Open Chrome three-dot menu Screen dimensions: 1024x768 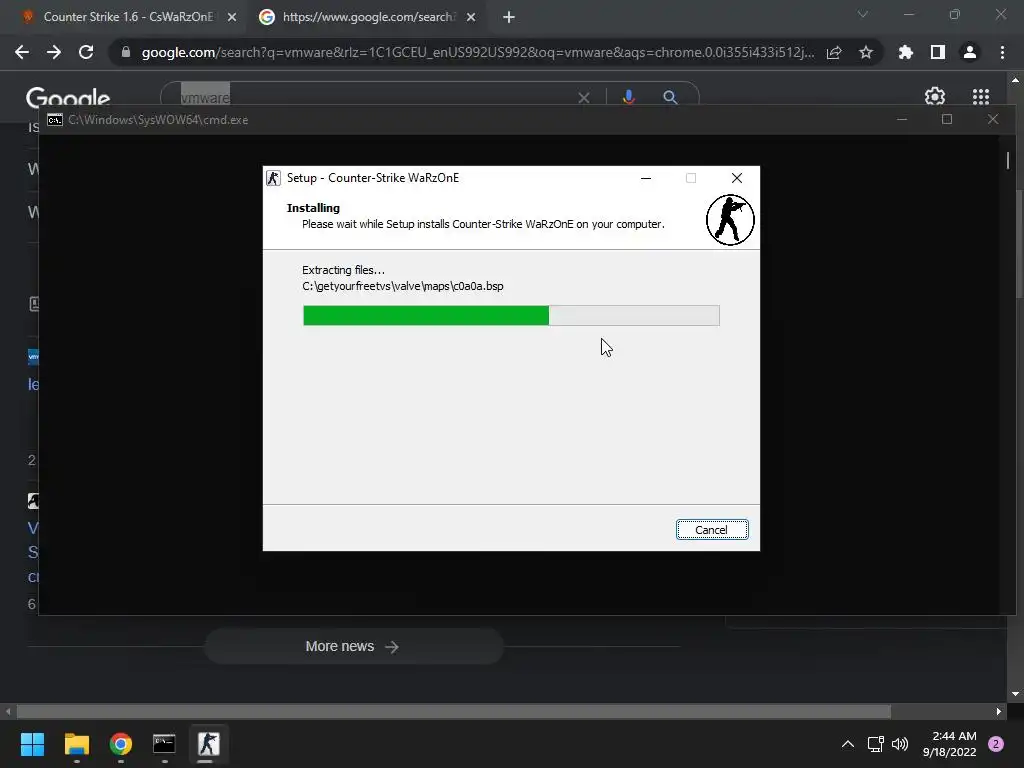click(1002, 52)
